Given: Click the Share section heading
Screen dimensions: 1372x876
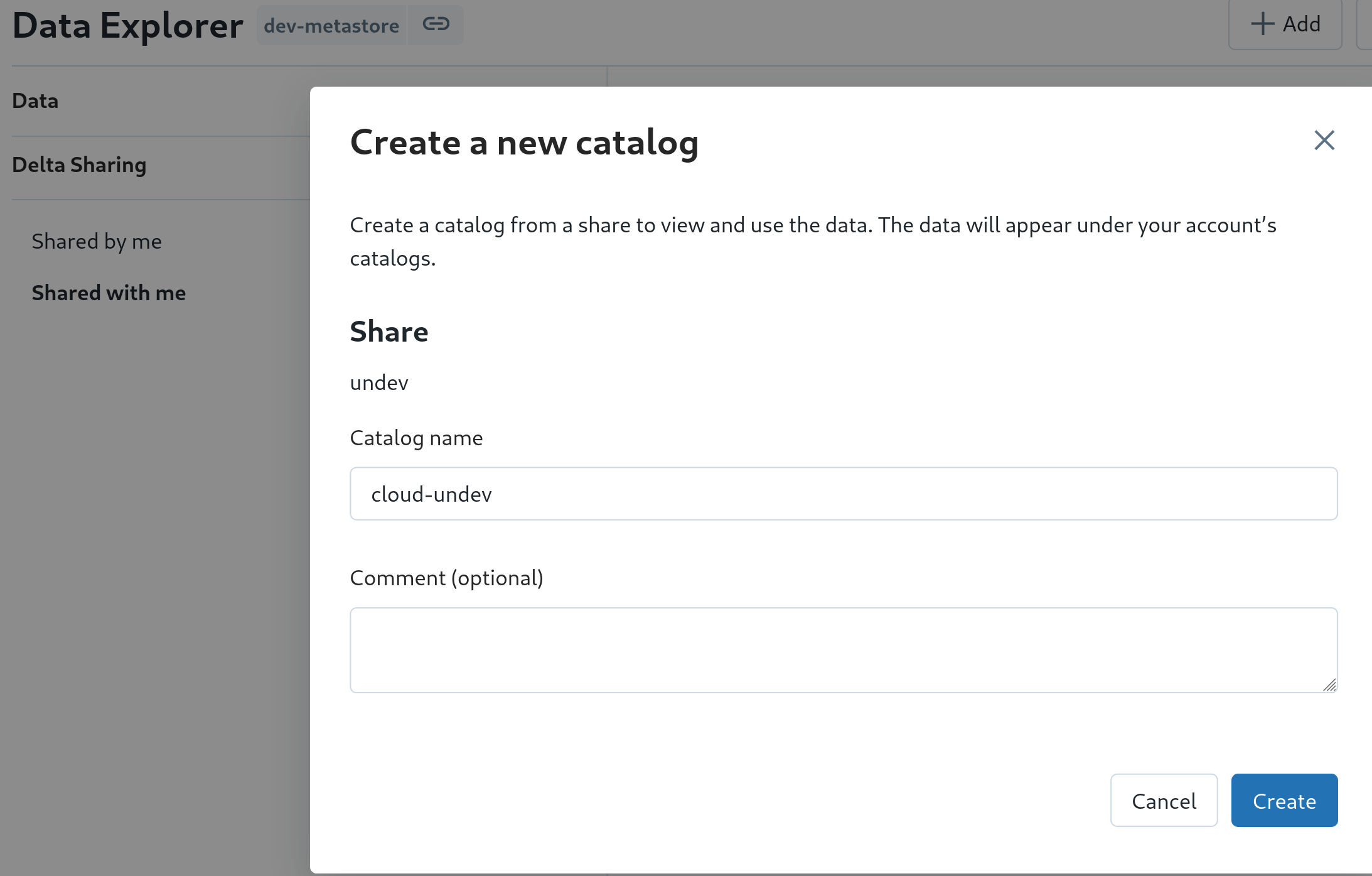Looking at the screenshot, I should (x=389, y=332).
